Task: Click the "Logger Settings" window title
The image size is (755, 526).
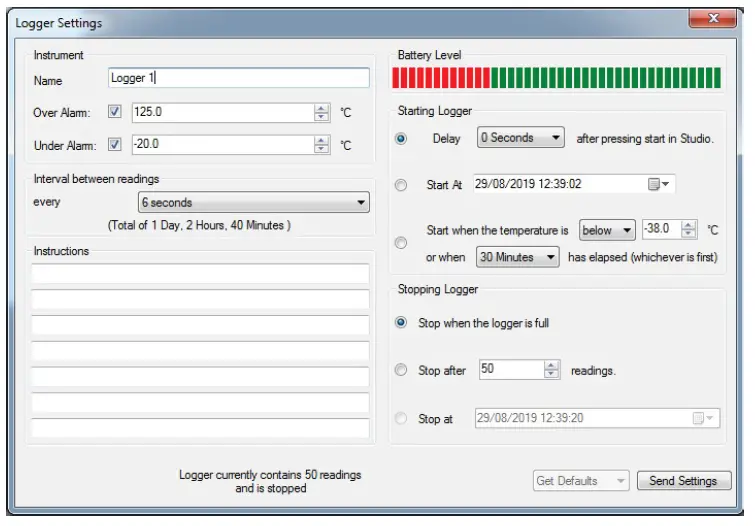Action: tap(59, 23)
